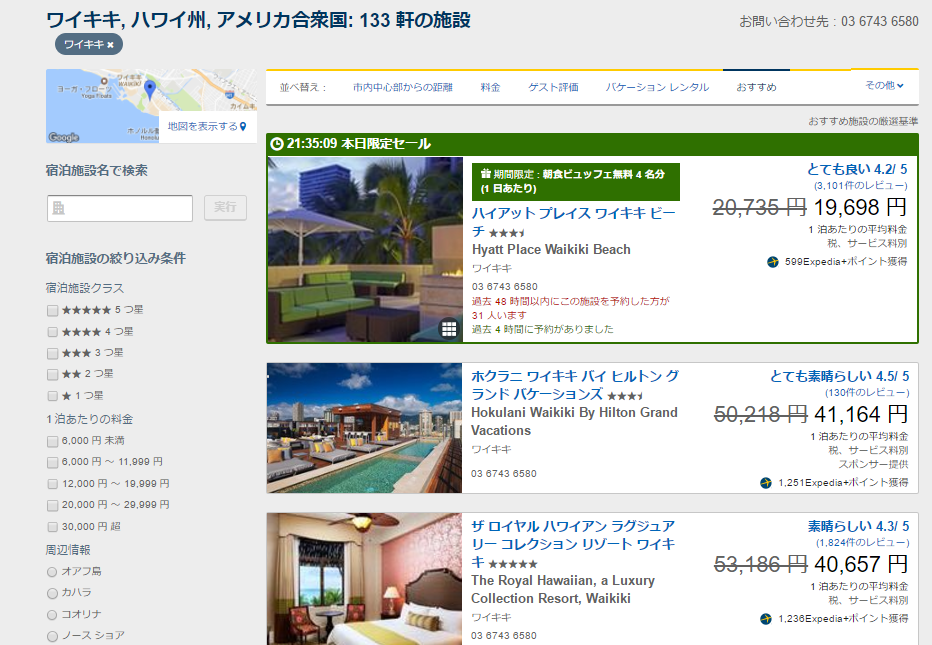Select the カハラ area radio button

pyautogui.click(x=52, y=593)
